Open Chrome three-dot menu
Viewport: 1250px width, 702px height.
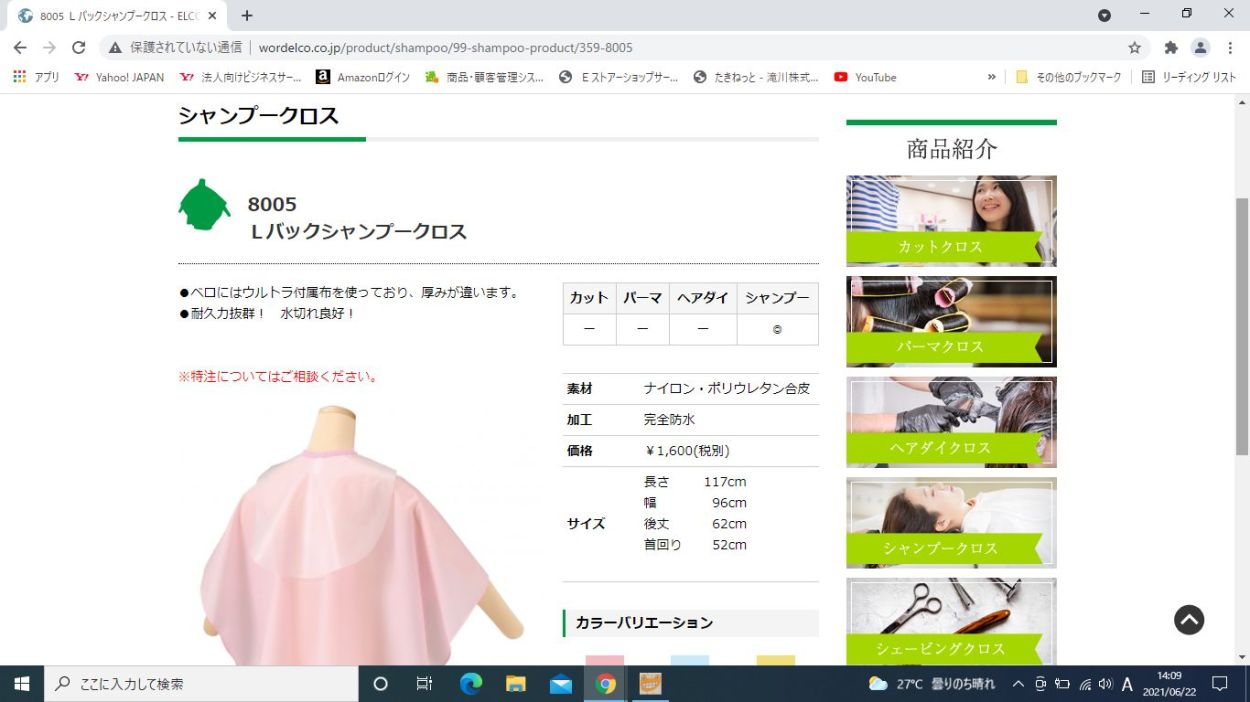tap(1230, 47)
